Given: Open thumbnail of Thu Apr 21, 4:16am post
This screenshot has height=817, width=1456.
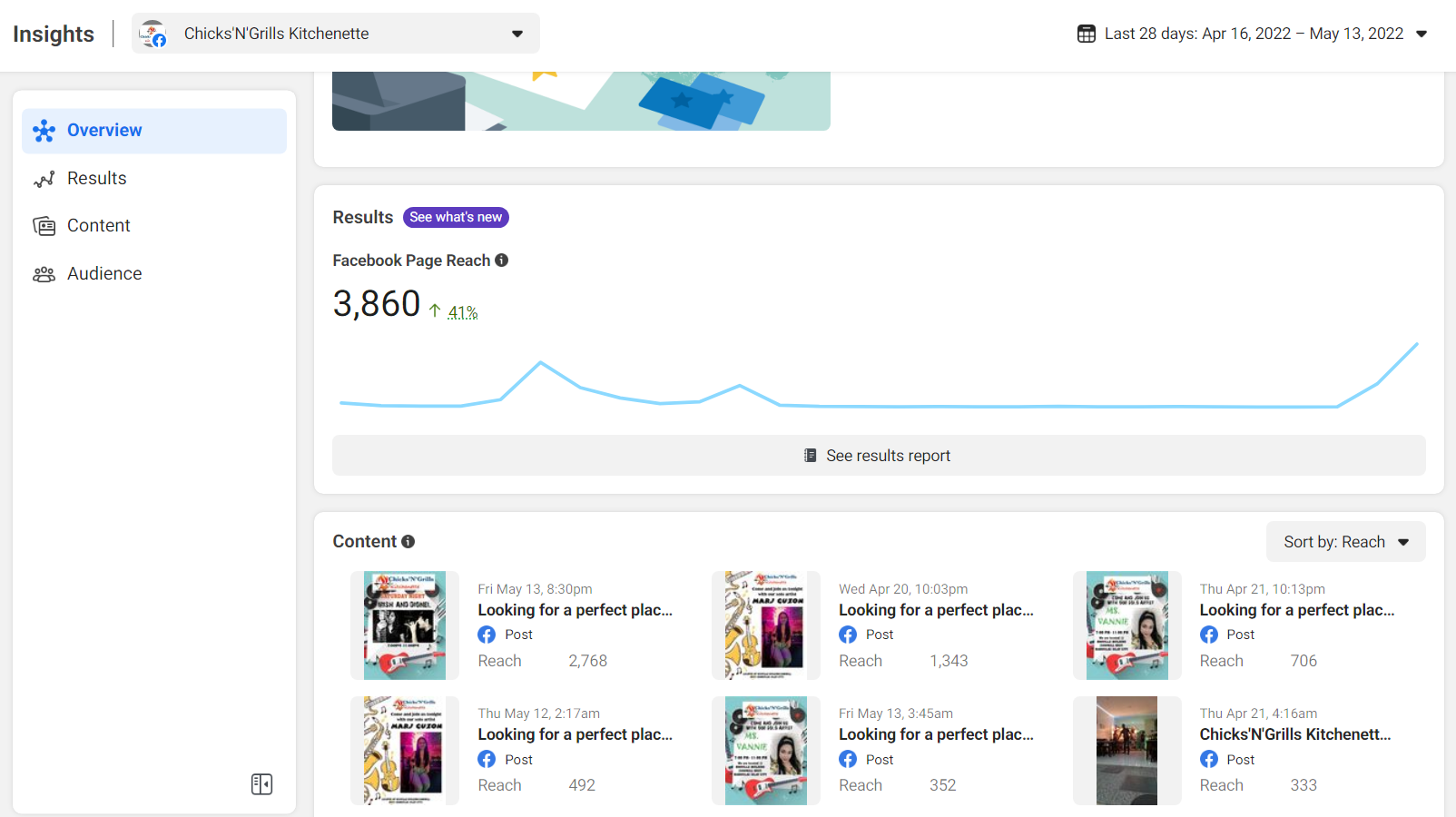Looking at the screenshot, I should tap(1127, 751).
